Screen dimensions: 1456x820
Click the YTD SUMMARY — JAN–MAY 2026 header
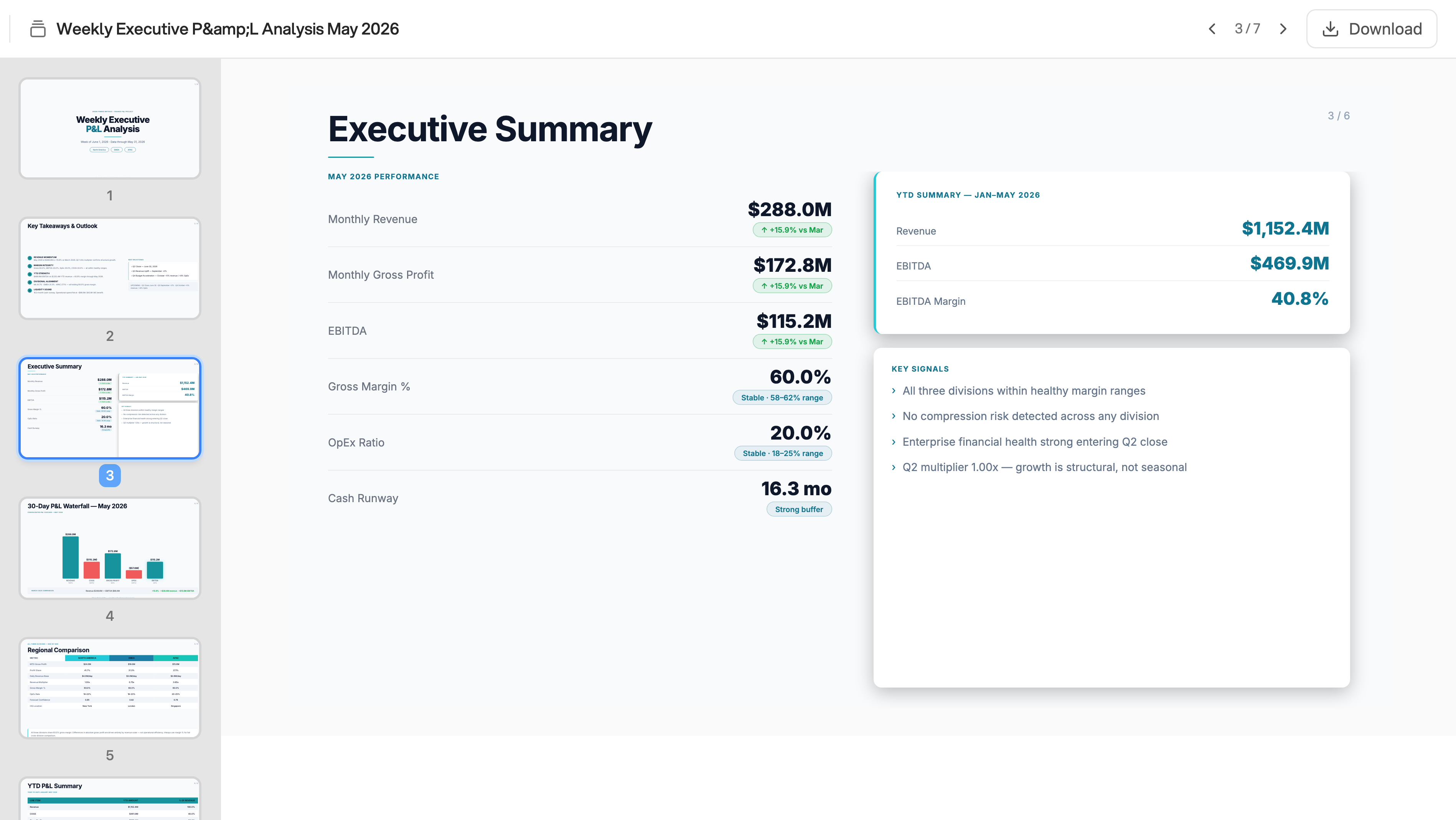[968, 195]
